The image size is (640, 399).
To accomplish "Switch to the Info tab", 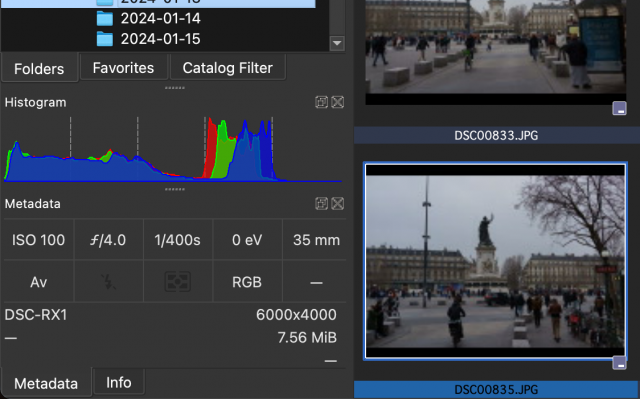I will 119,382.
